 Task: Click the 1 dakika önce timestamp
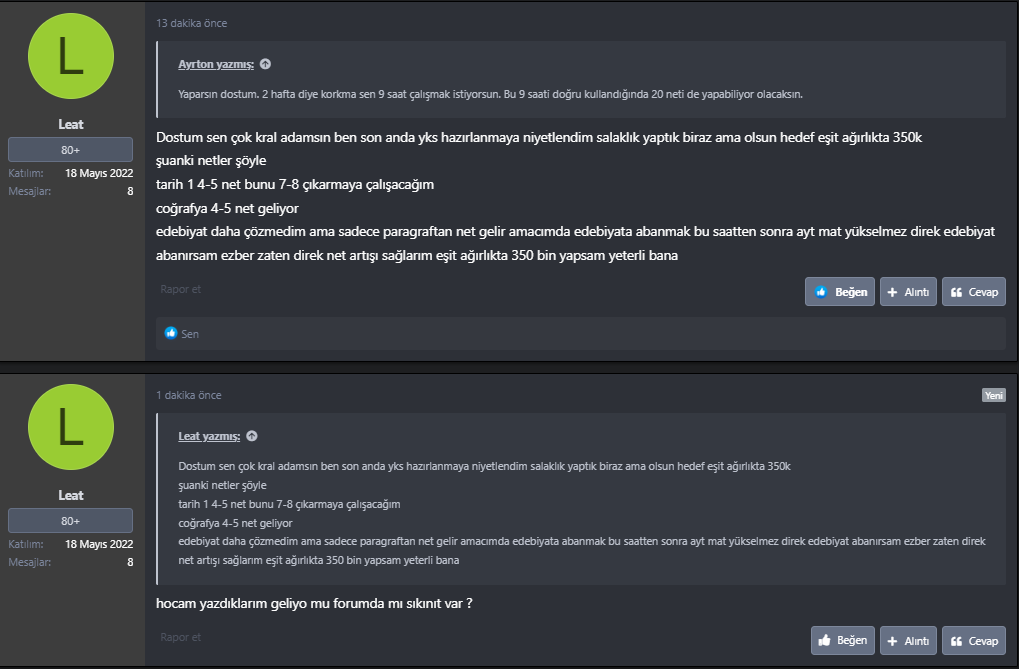189,395
